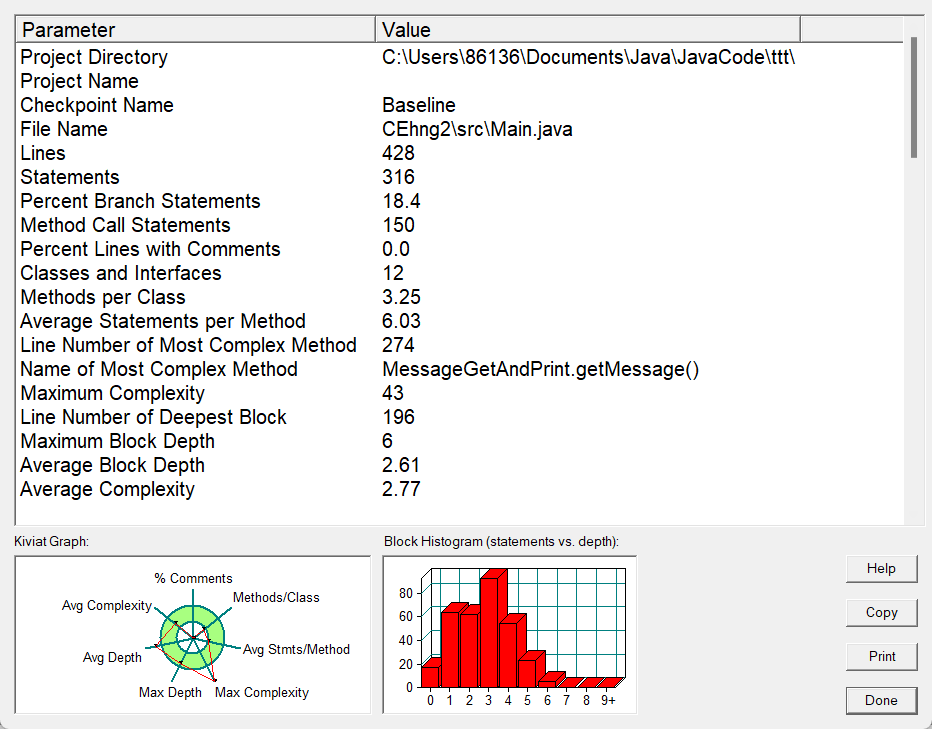Click the value 2.61
932x729 pixels.
(401, 465)
